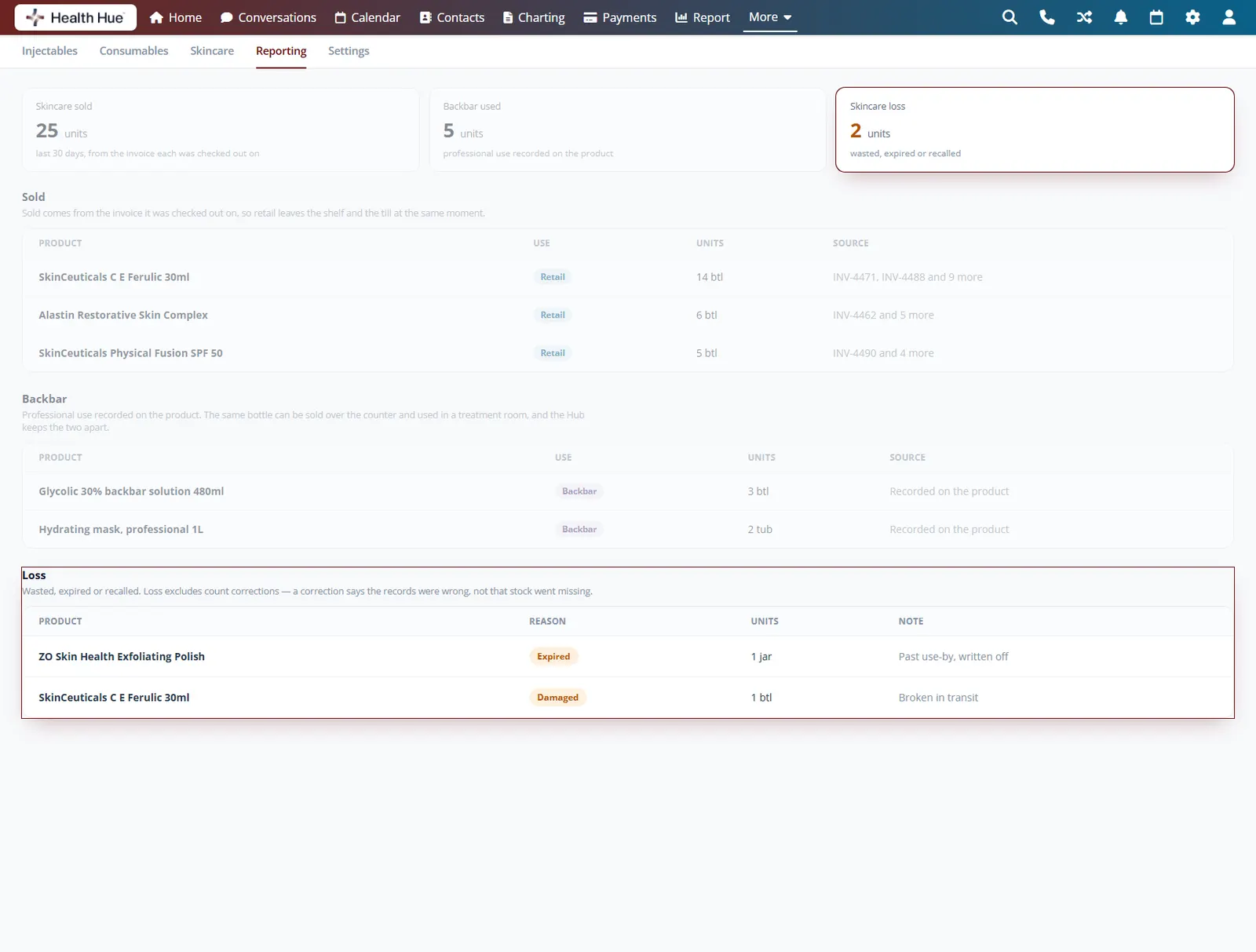This screenshot has width=1256, height=952.
Task: Click the Health Hue logo
Action: (x=75, y=17)
